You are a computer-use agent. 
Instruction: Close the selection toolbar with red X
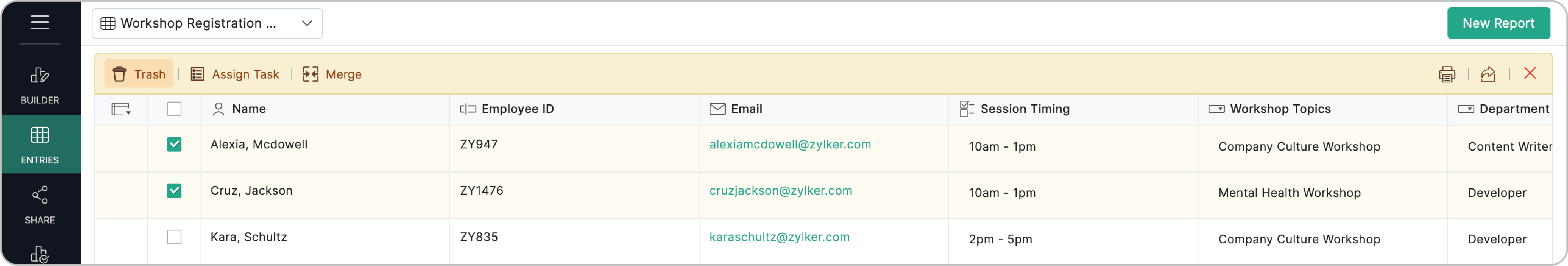(1530, 74)
